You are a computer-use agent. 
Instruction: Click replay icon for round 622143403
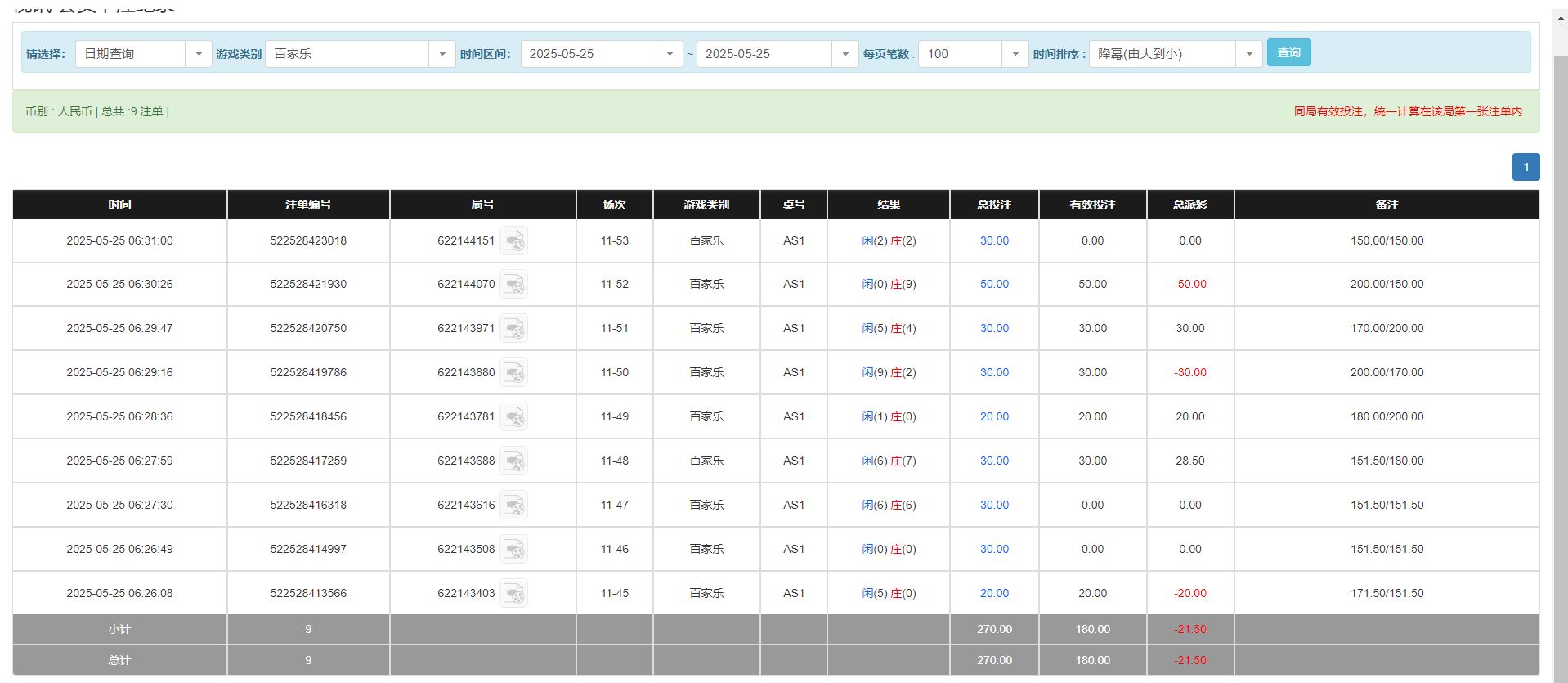pos(513,594)
